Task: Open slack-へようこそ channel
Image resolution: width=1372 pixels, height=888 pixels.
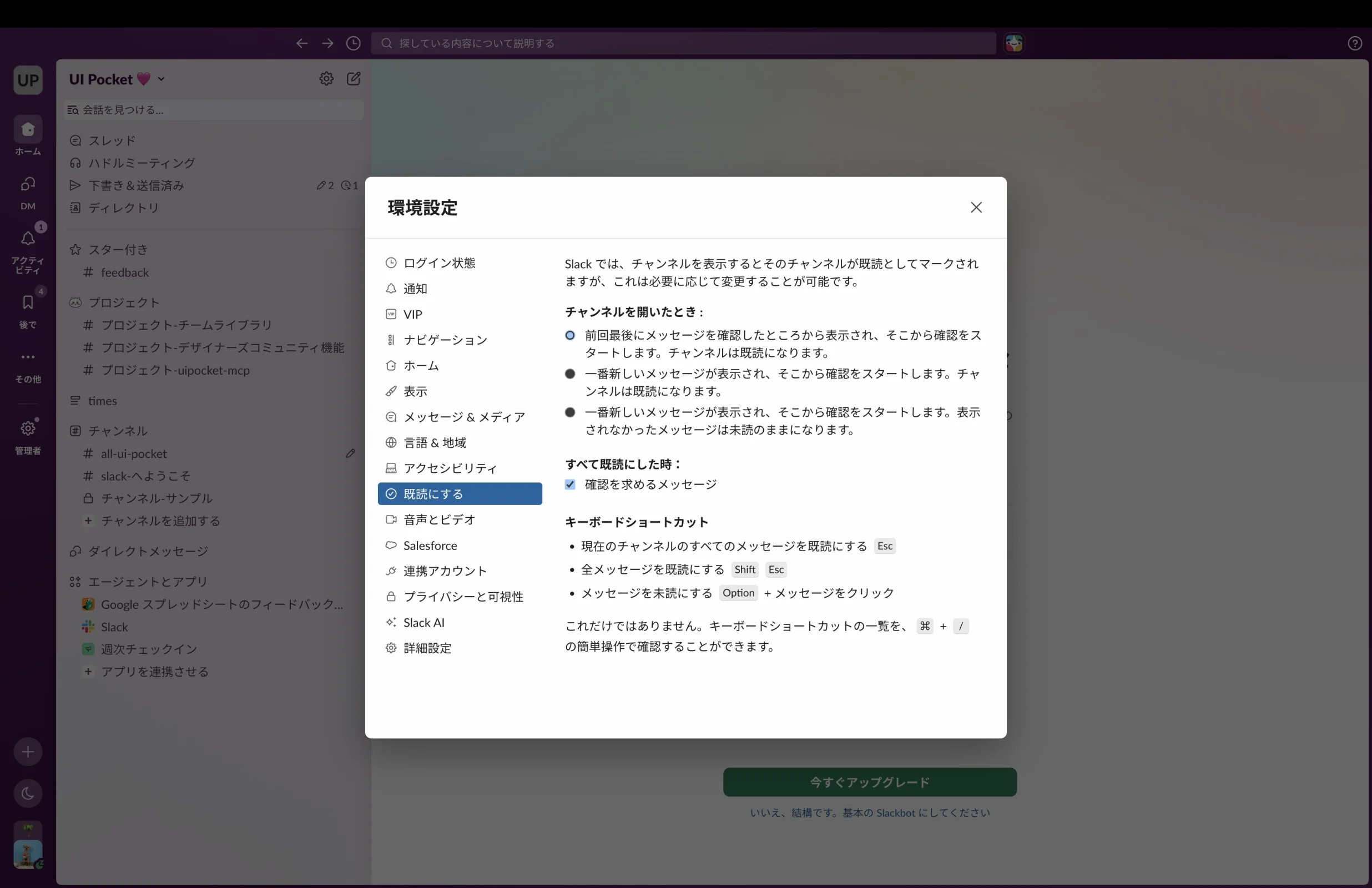Action: coord(213,476)
